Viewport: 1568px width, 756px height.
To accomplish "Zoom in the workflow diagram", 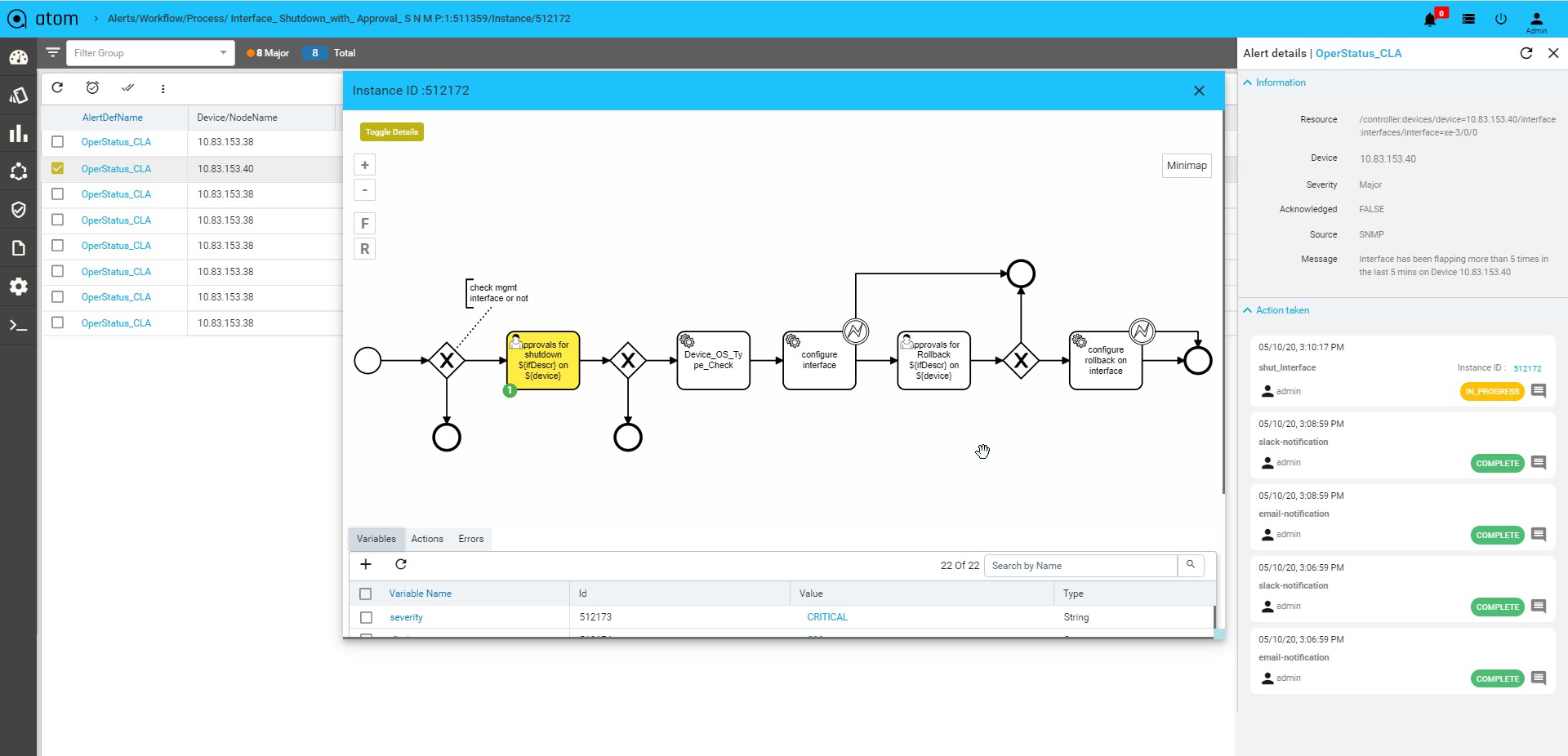I will pyautogui.click(x=365, y=165).
